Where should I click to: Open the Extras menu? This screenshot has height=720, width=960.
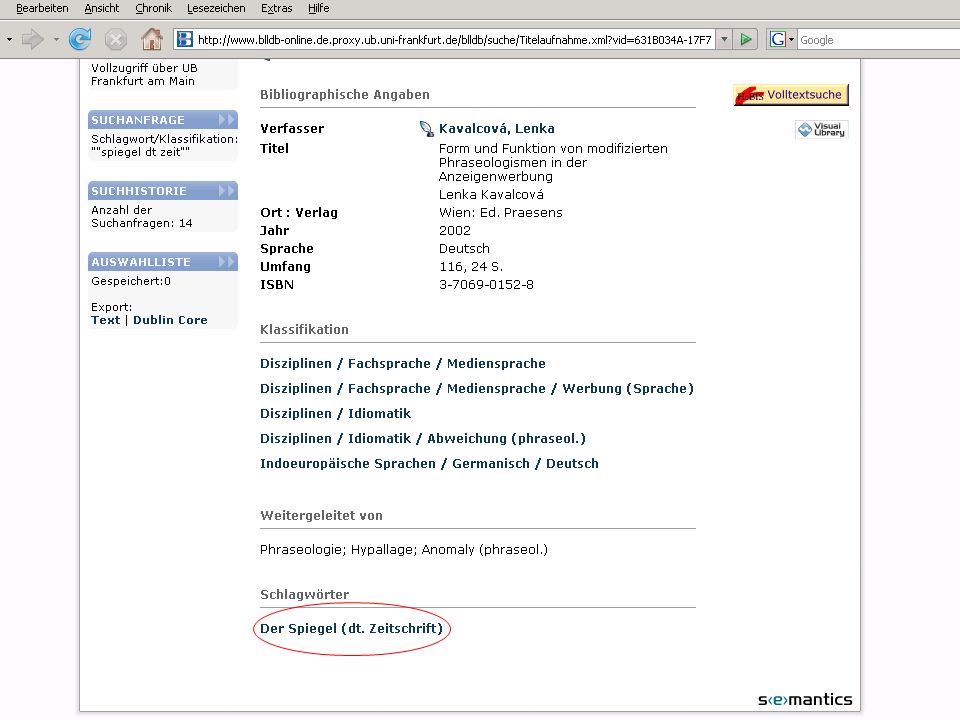click(276, 8)
